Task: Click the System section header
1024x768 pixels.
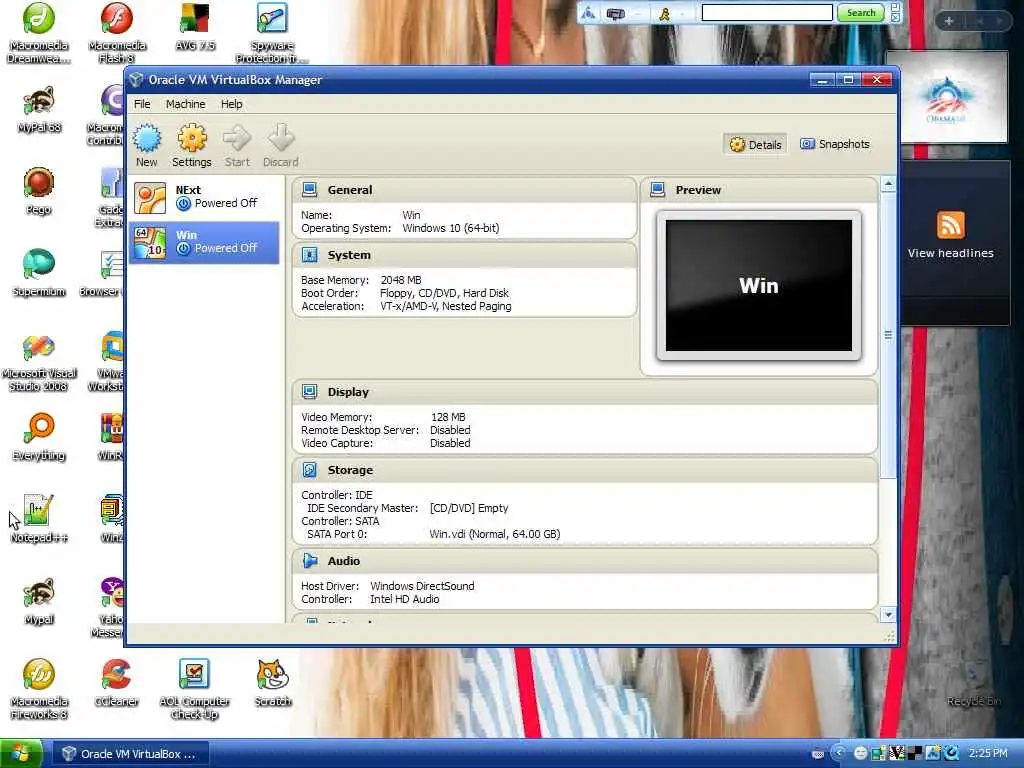Action: pos(464,255)
